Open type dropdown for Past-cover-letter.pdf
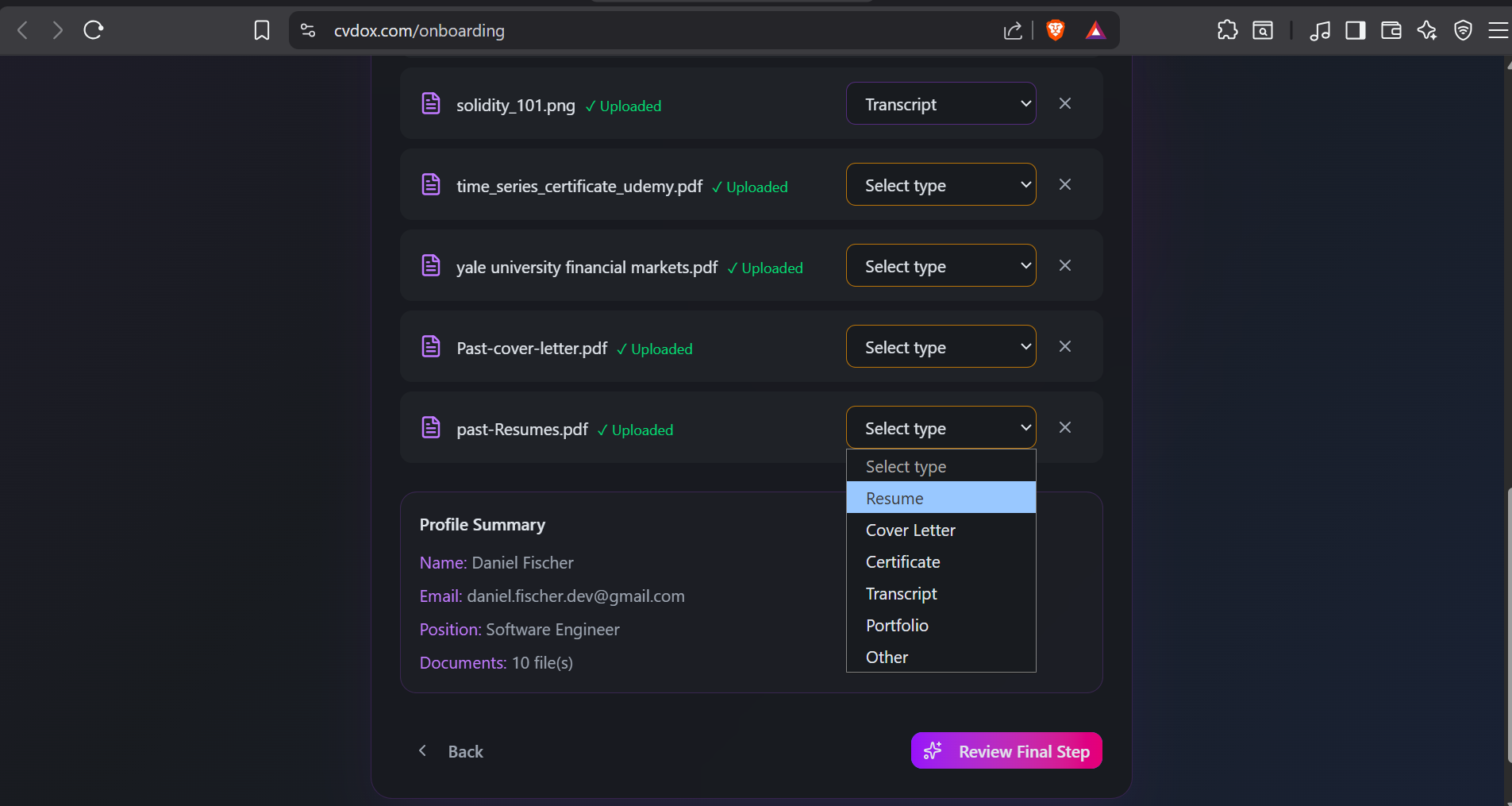The image size is (1512, 806). (x=941, y=346)
